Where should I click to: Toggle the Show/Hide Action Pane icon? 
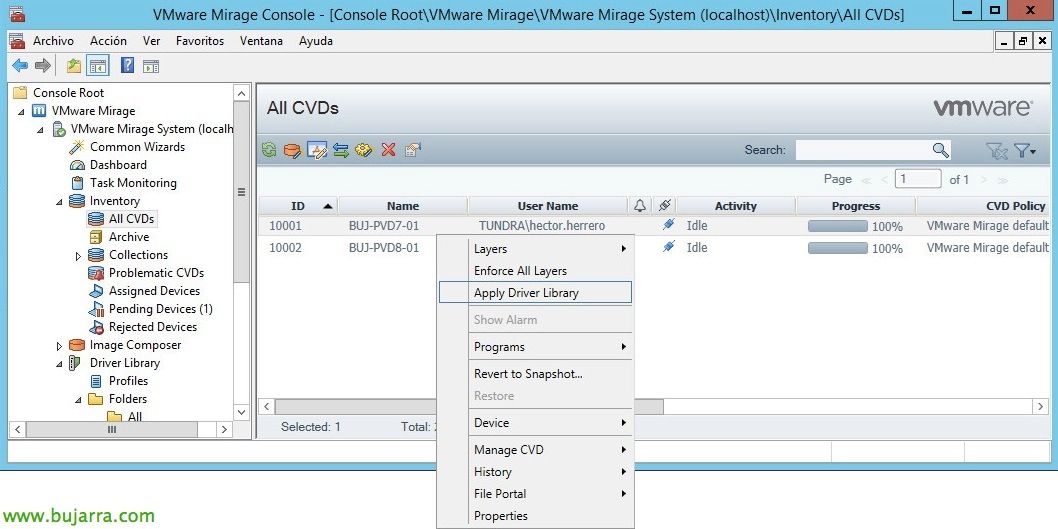tap(151, 66)
